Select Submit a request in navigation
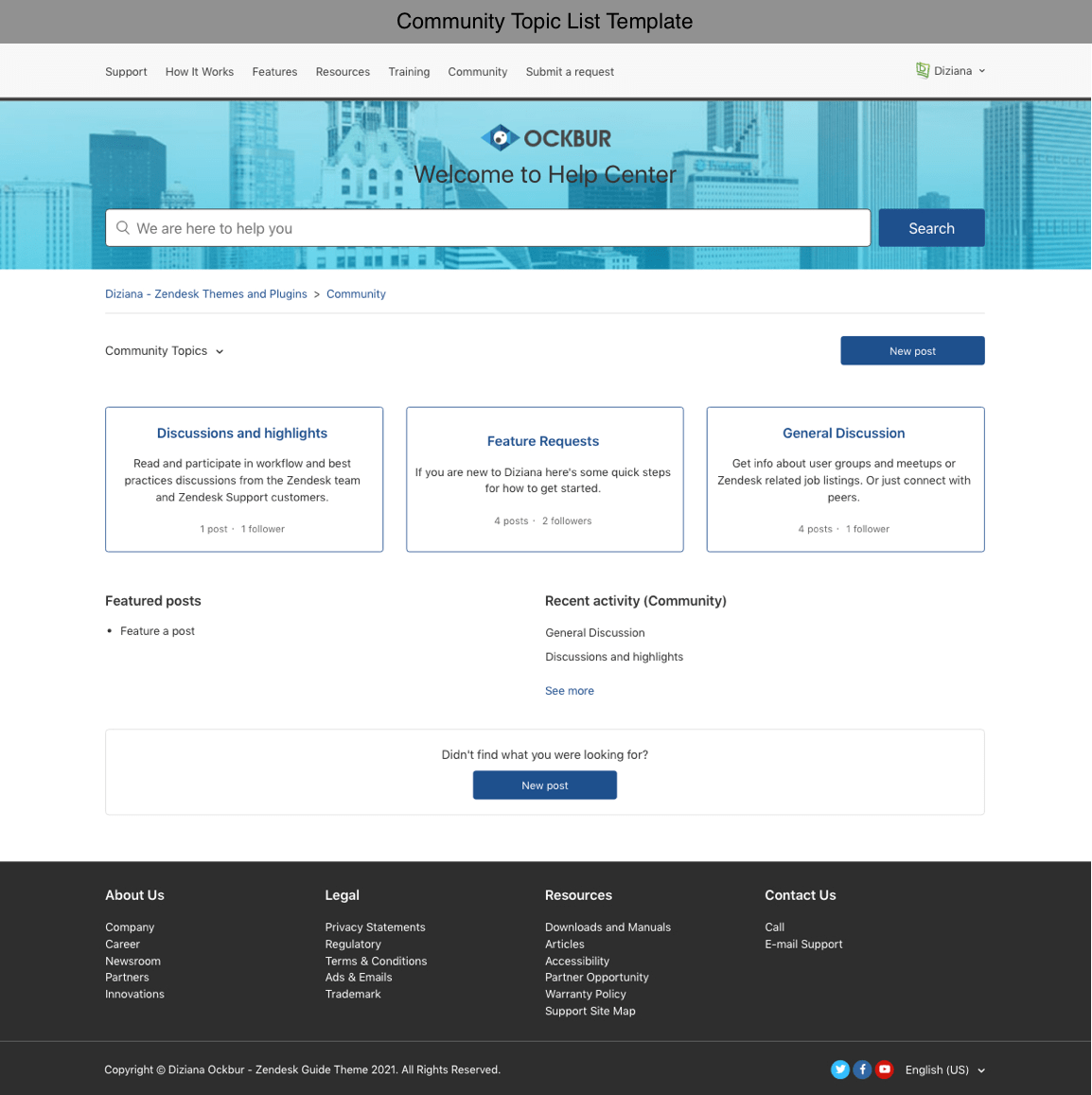 point(570,72)
